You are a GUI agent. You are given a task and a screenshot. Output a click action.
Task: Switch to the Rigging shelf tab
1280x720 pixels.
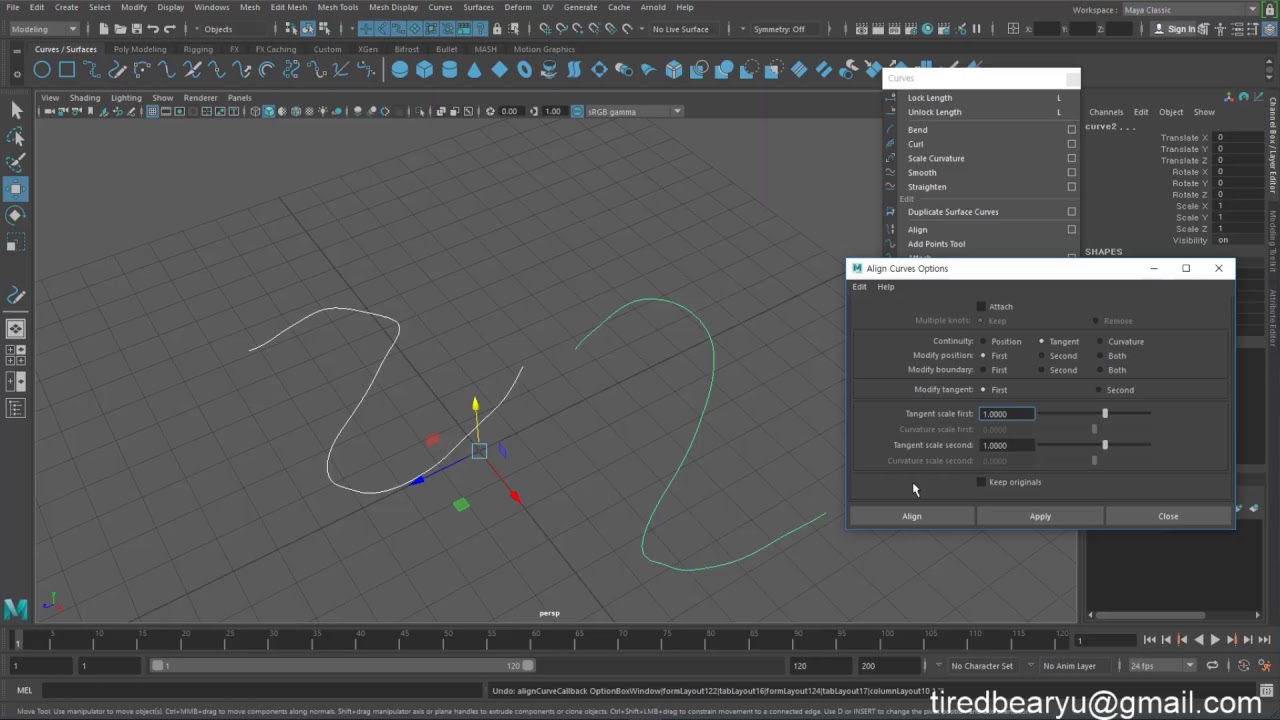pyautogui.click(x=198, y=49)
